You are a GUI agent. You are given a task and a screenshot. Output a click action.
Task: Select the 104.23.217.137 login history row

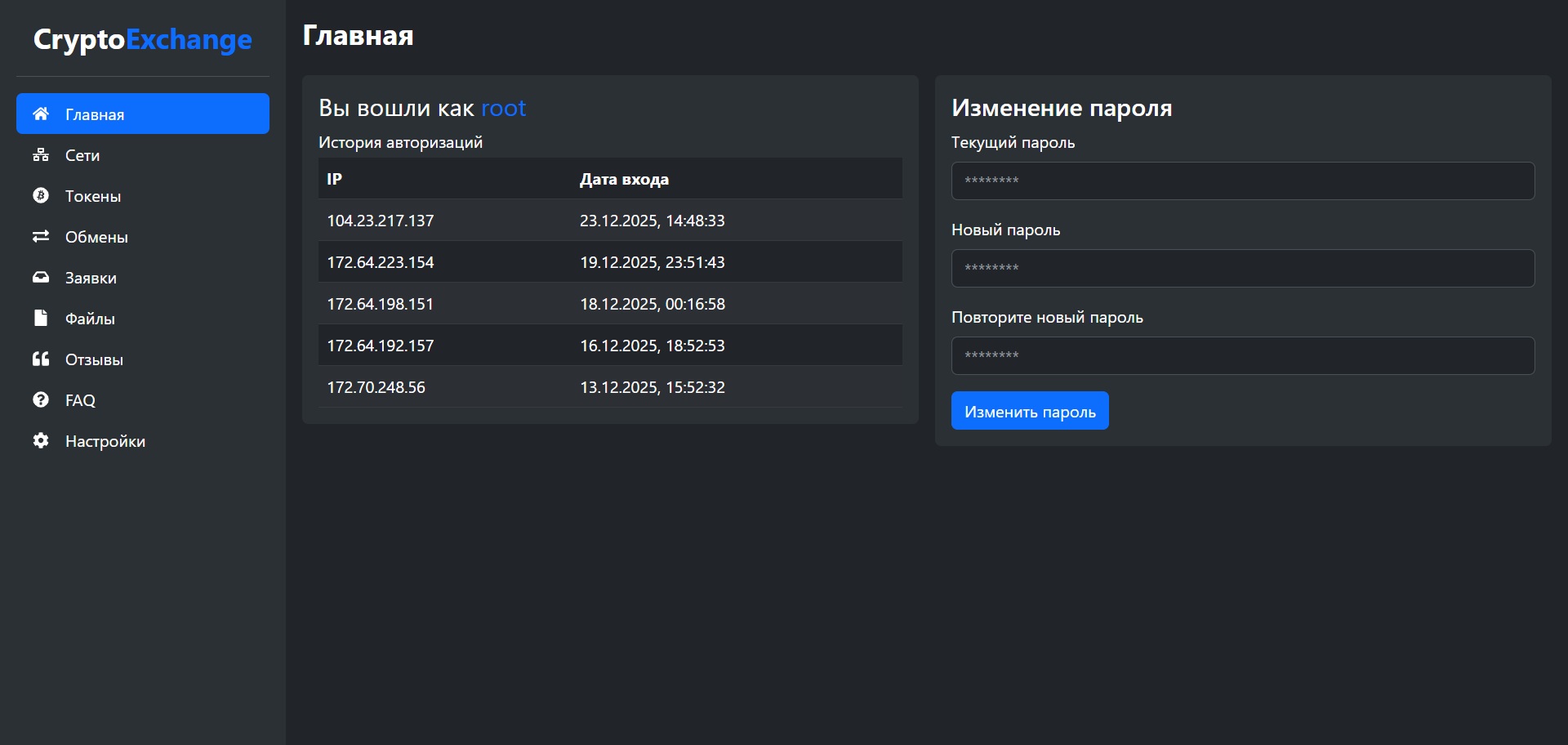click(x=610, y=221)
